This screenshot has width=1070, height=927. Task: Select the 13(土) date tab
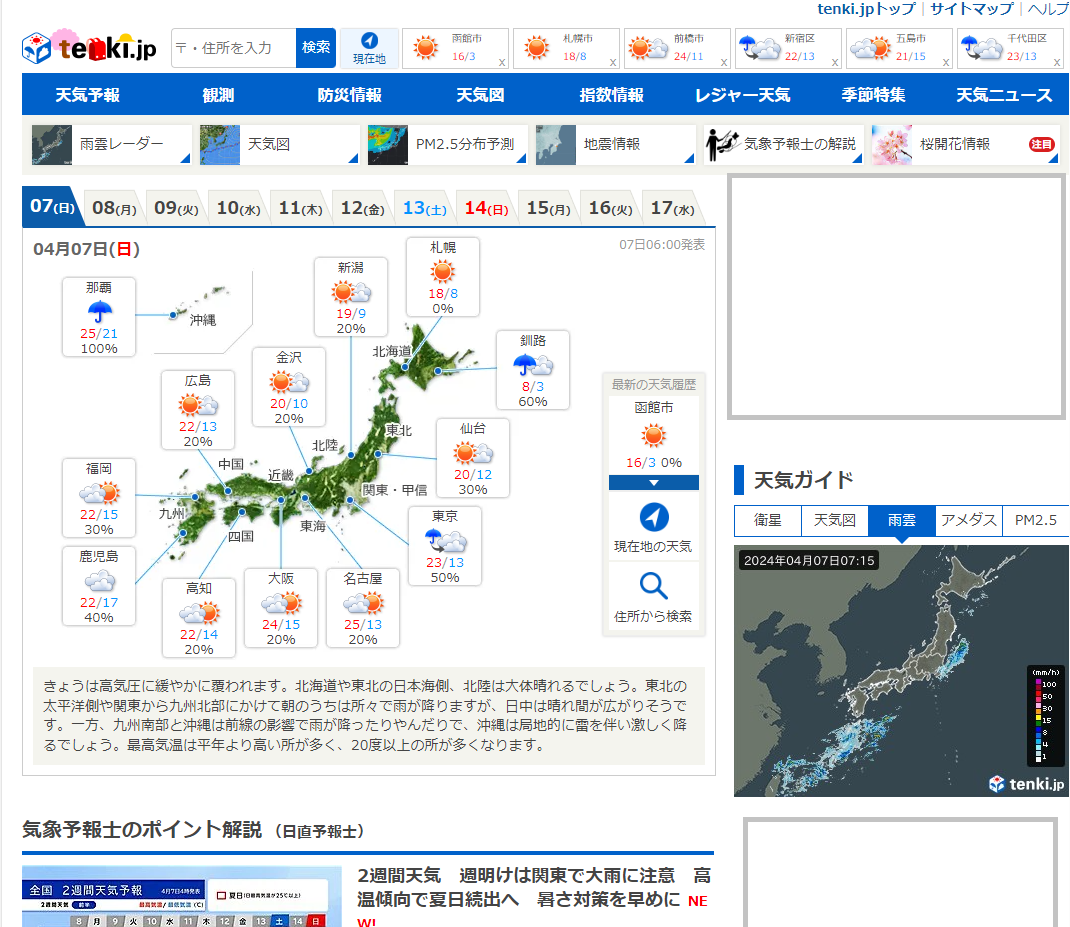point(424,208)
